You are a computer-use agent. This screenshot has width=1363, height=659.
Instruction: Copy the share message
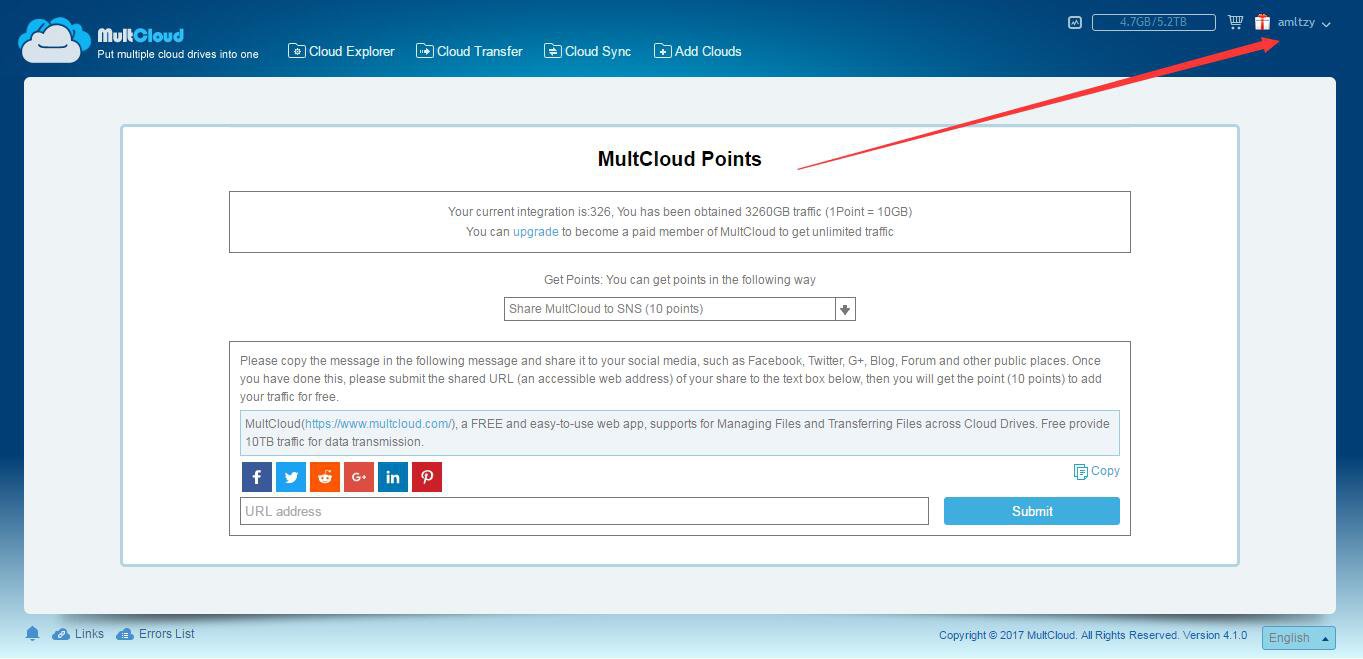[1096, 471]
